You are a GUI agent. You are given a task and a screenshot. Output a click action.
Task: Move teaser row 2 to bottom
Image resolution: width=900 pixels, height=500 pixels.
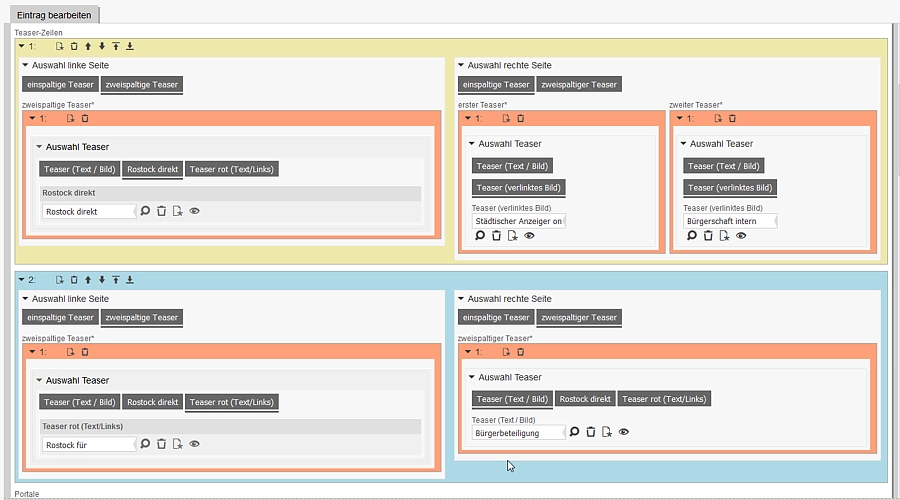pos(130,280)
